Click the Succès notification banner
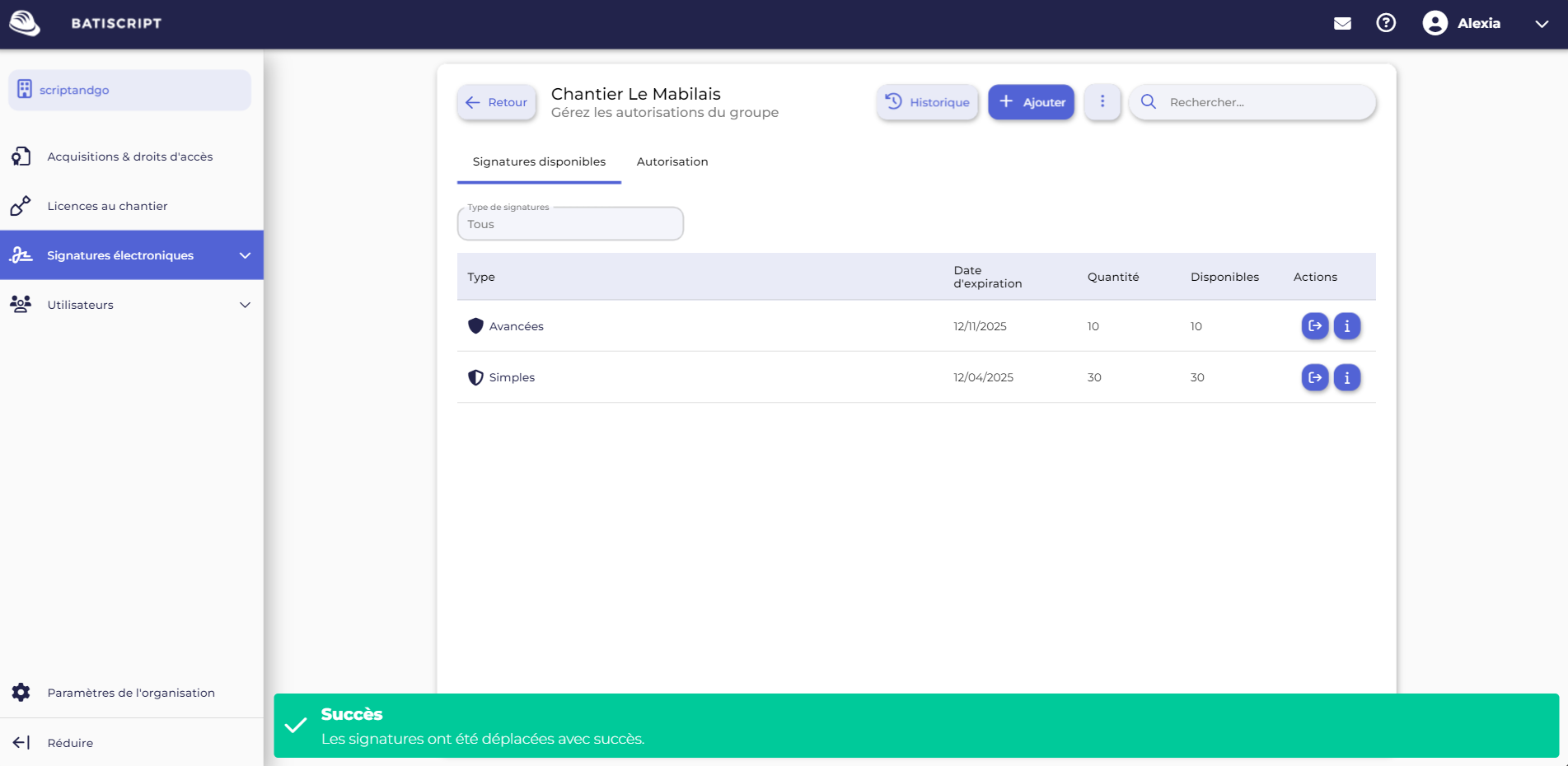The height and width of the screenshot is (766, 1568). coord(916,726)
